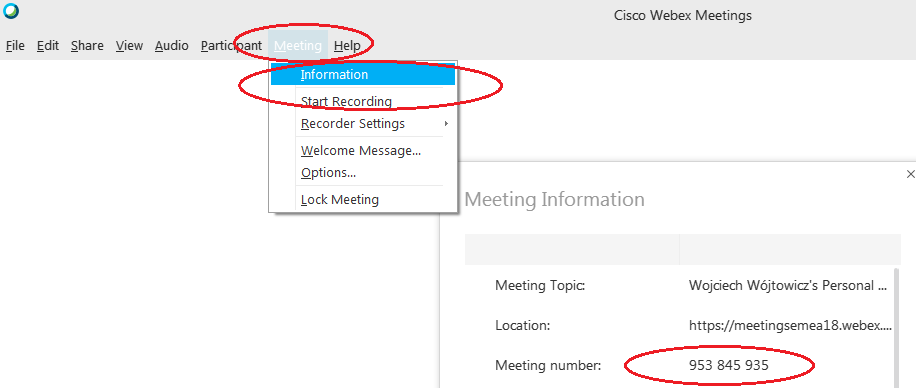Open the View menu

coord(129,46)
